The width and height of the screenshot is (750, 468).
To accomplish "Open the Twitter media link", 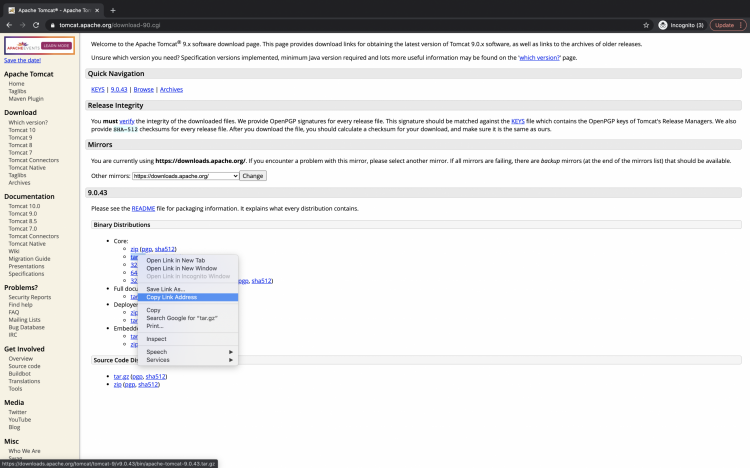I will click(17, 412).
